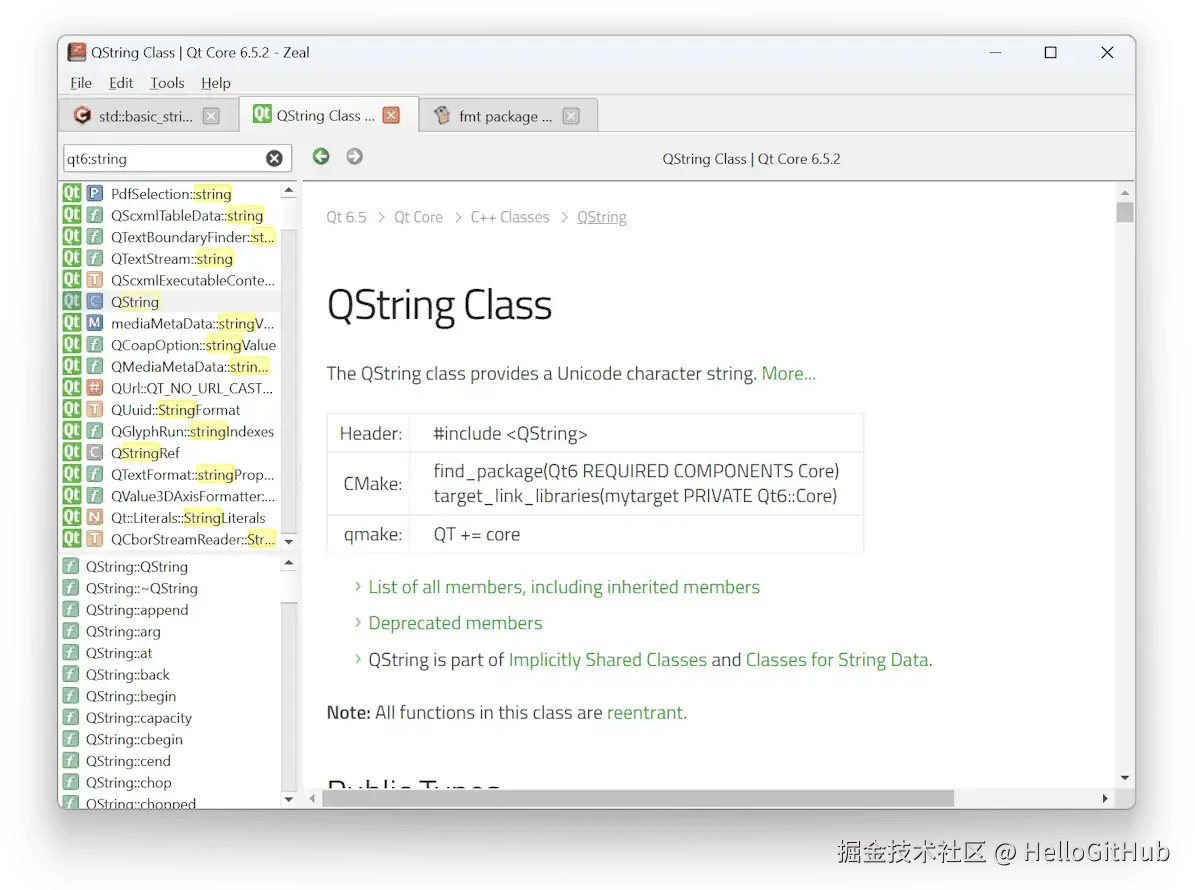Click the class icon beside QString result
Image resolution: width=1195 pixels, height=890 pixels.
95,302
